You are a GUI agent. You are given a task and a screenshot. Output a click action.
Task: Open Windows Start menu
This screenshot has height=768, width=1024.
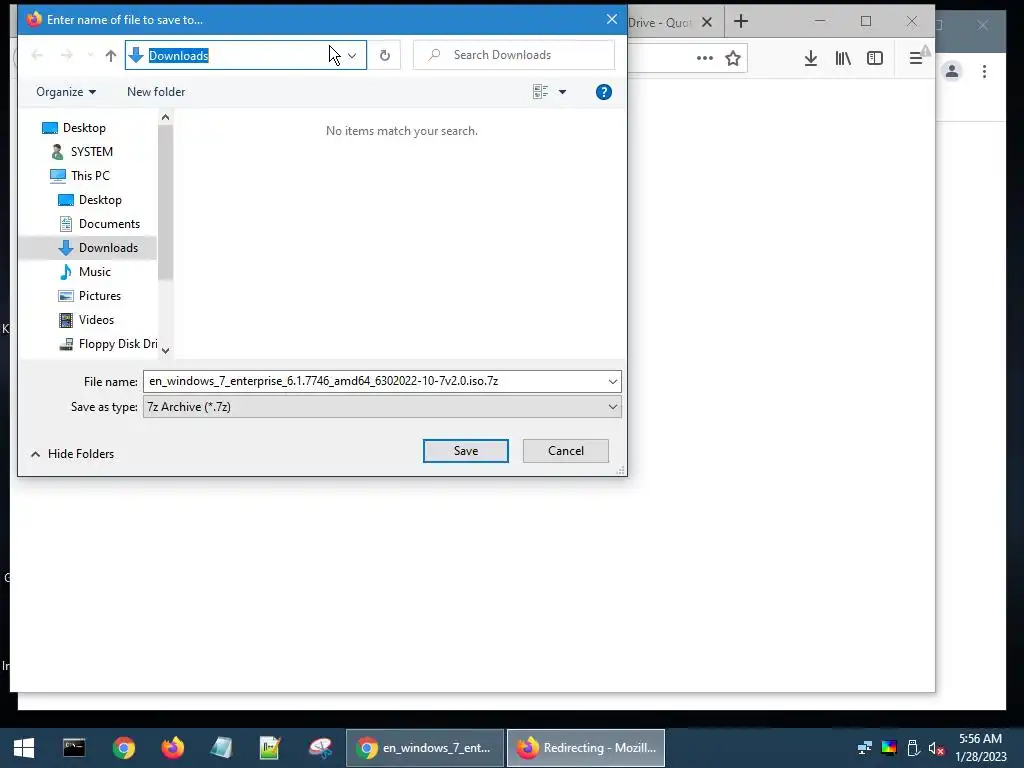pyautogui.click(x=24, y=748)
